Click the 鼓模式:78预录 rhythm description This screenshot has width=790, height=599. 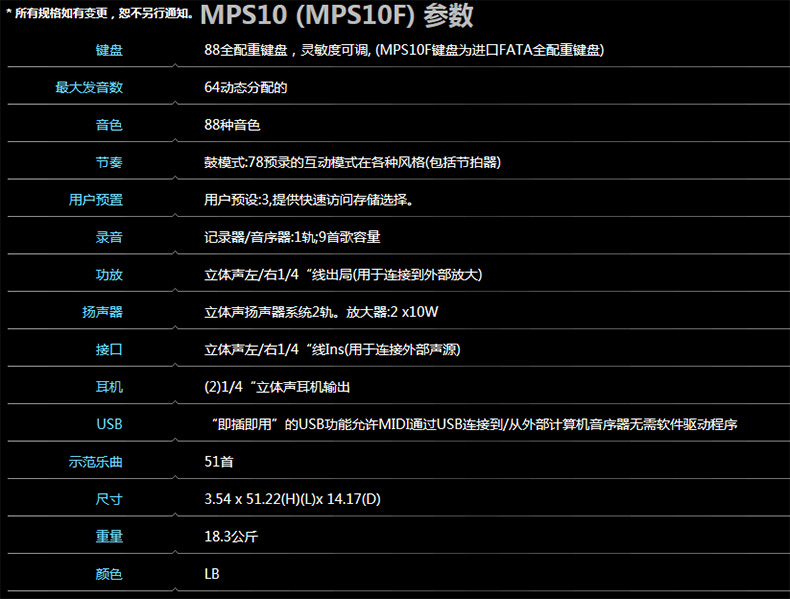coord(352,162)
